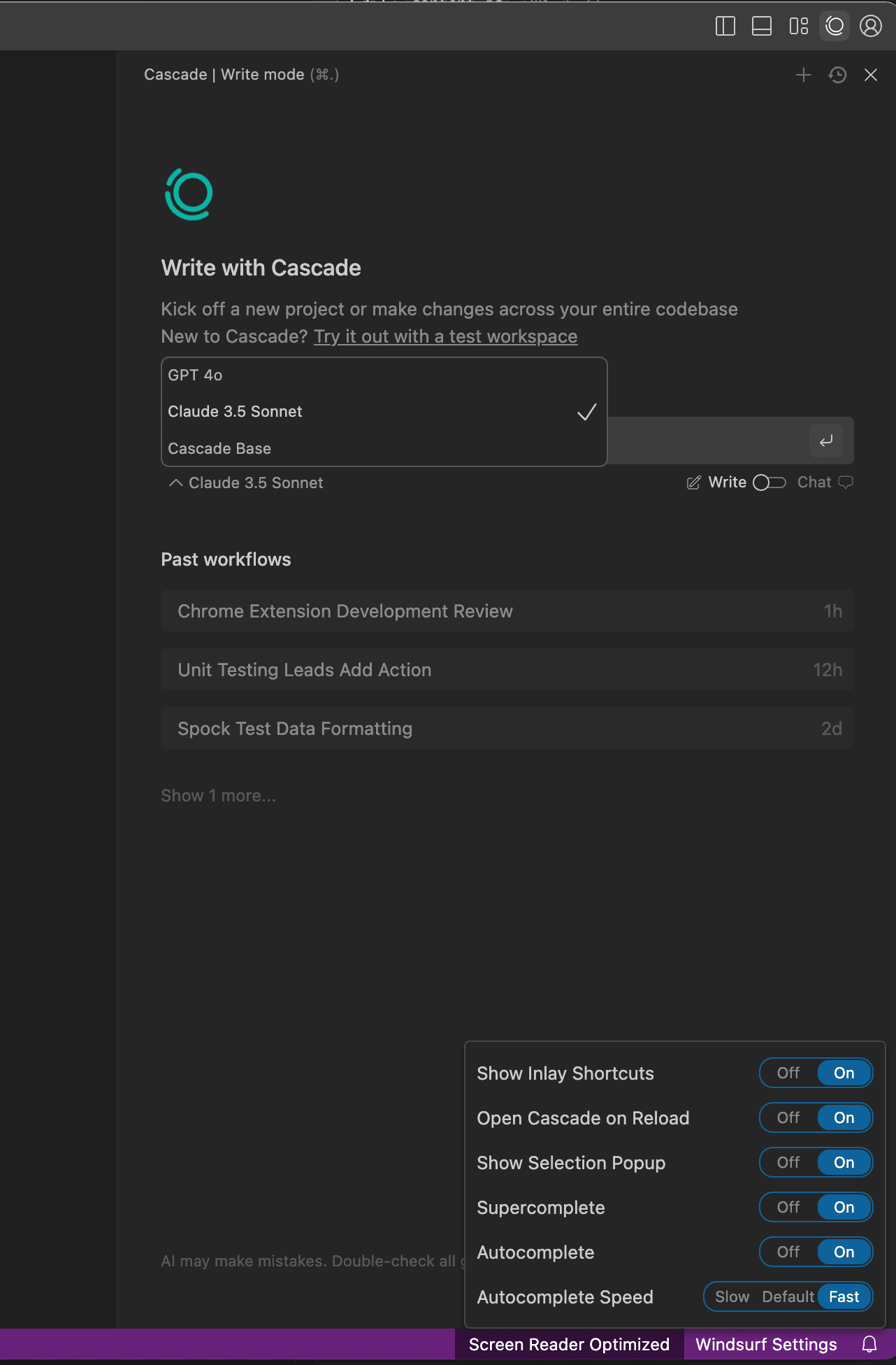The image size is (896, 1365).
Task: Select GPT 4o from model list
Action: tap(384, 376)
